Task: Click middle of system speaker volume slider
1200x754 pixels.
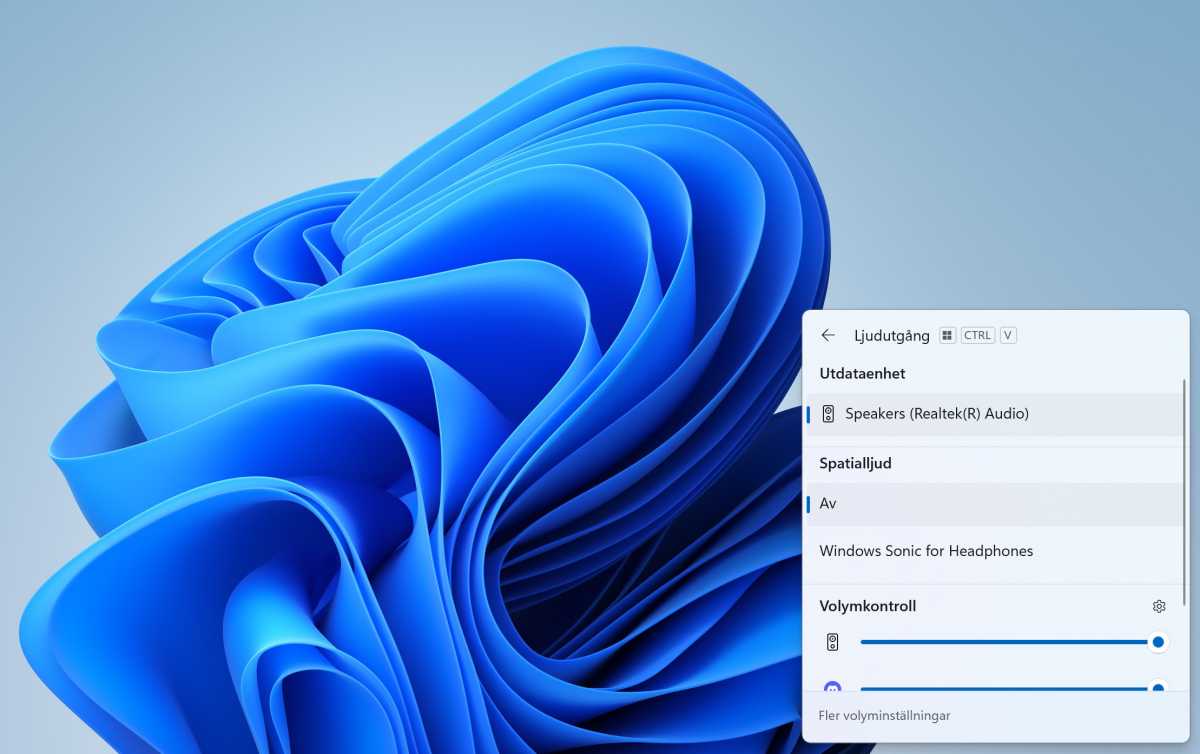Action: [x=1005, y=642]
